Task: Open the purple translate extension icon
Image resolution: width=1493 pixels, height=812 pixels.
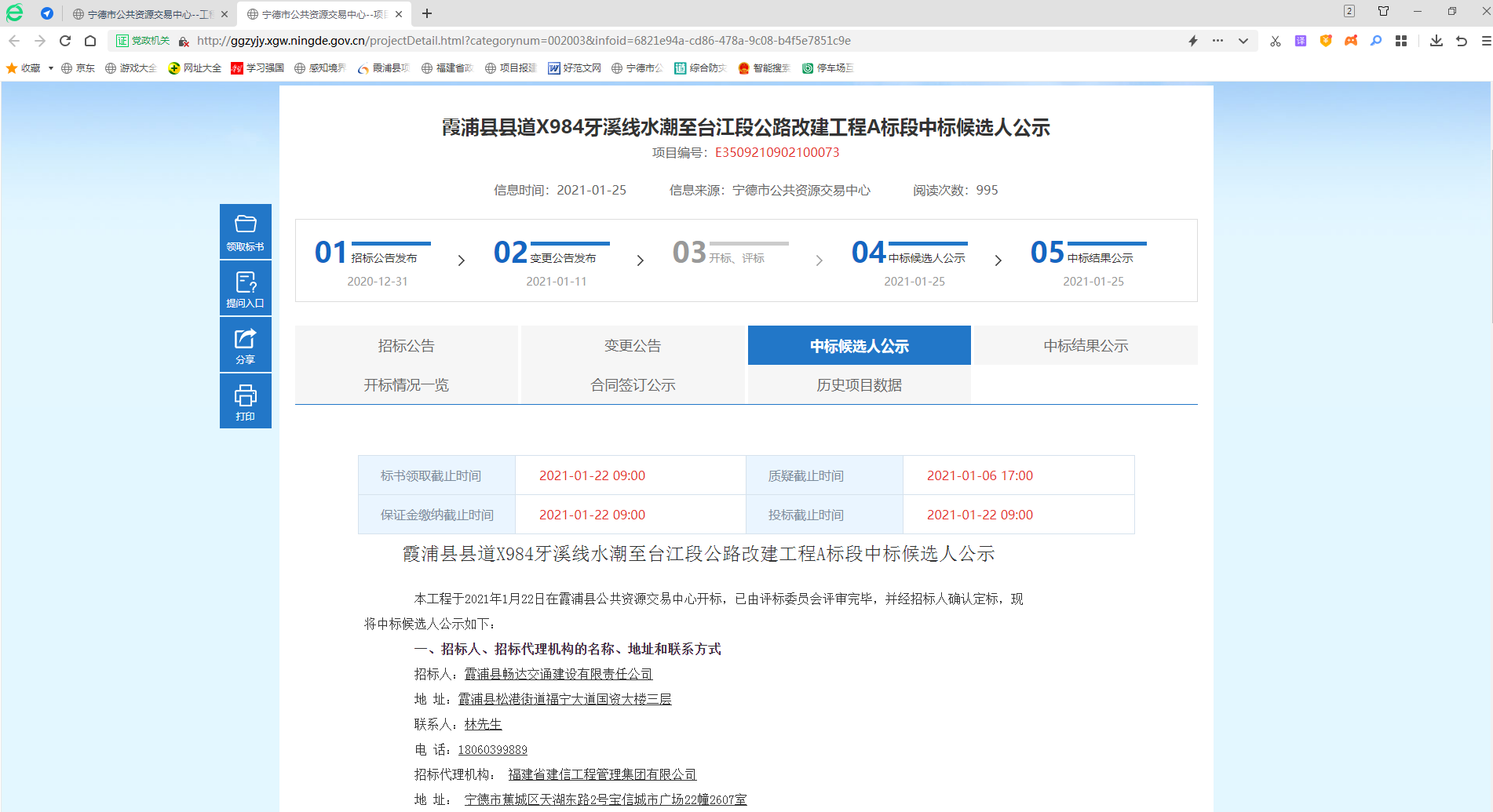Action: pyautogui.click(x=1301, y=41)
